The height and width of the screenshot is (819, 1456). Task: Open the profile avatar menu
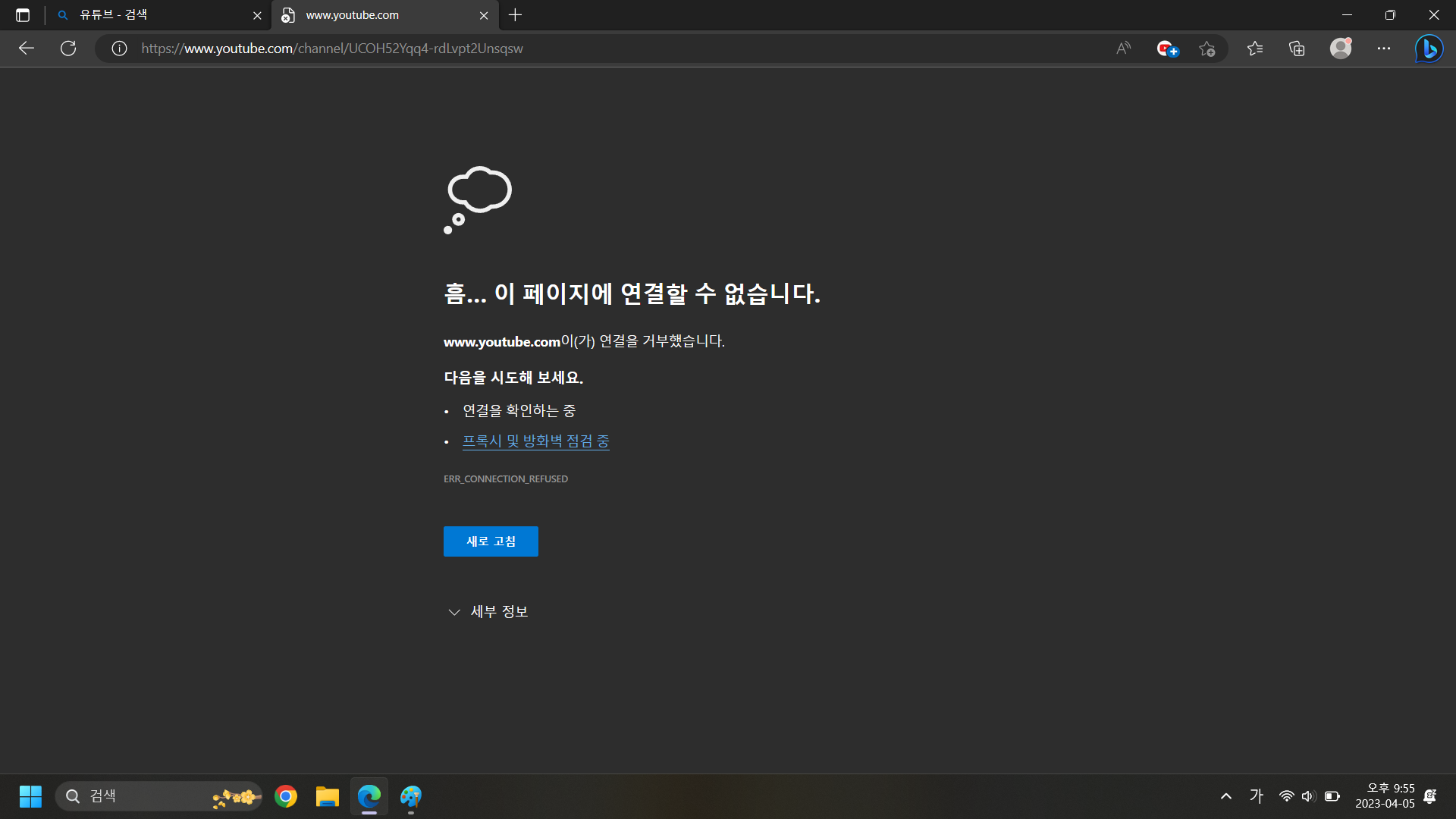(1341, 49)
